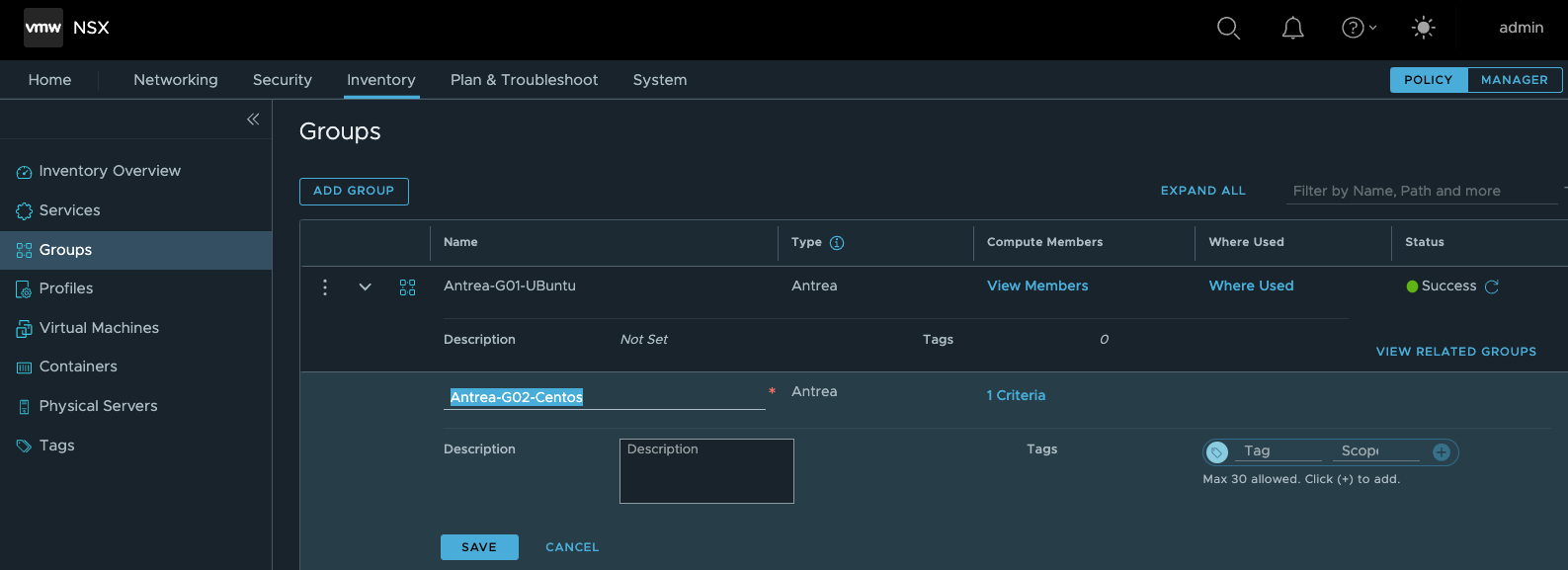
Task: Collapse the left sidebar
Action: tap(253, 120)
